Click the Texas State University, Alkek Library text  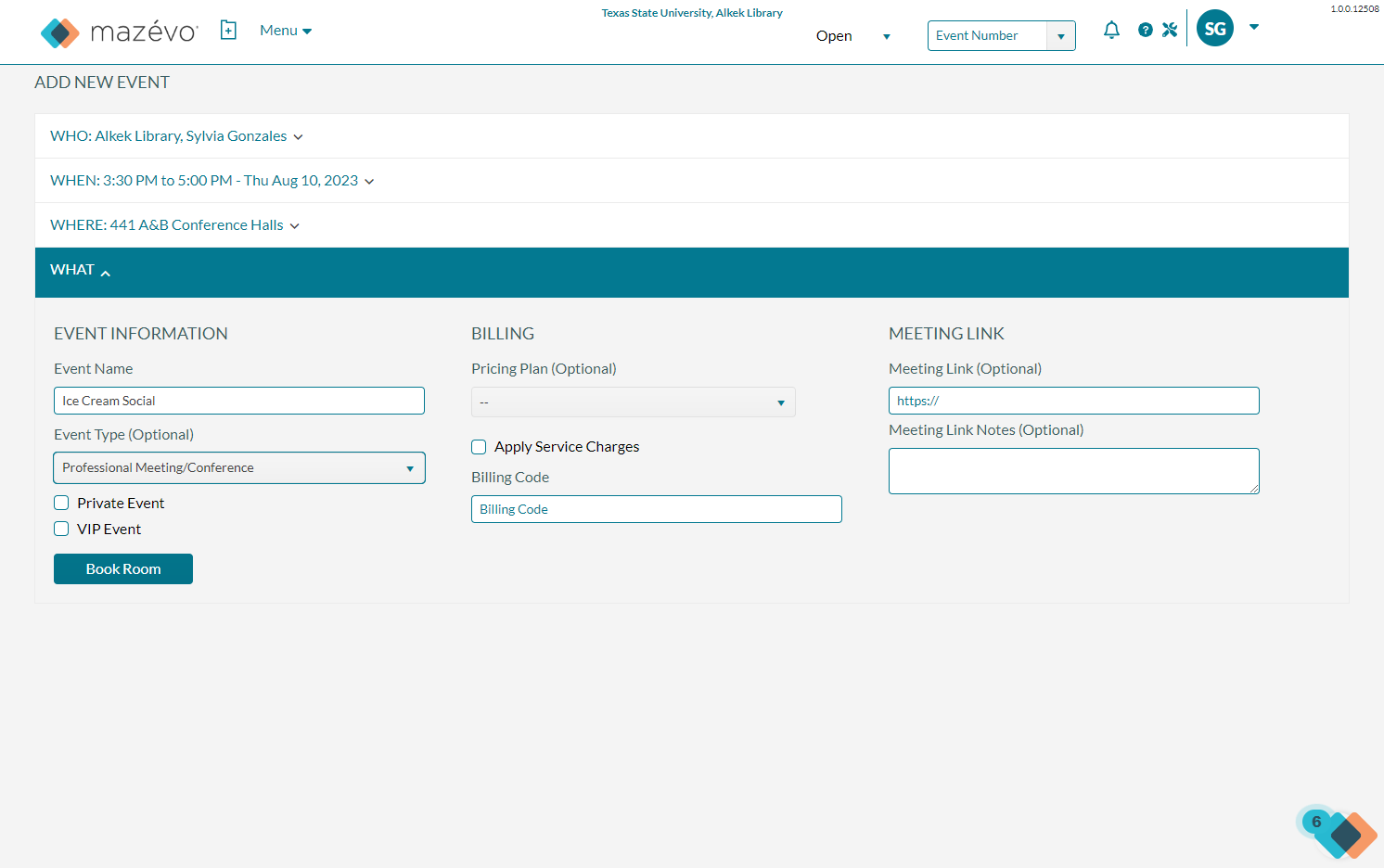coord(692,13)
